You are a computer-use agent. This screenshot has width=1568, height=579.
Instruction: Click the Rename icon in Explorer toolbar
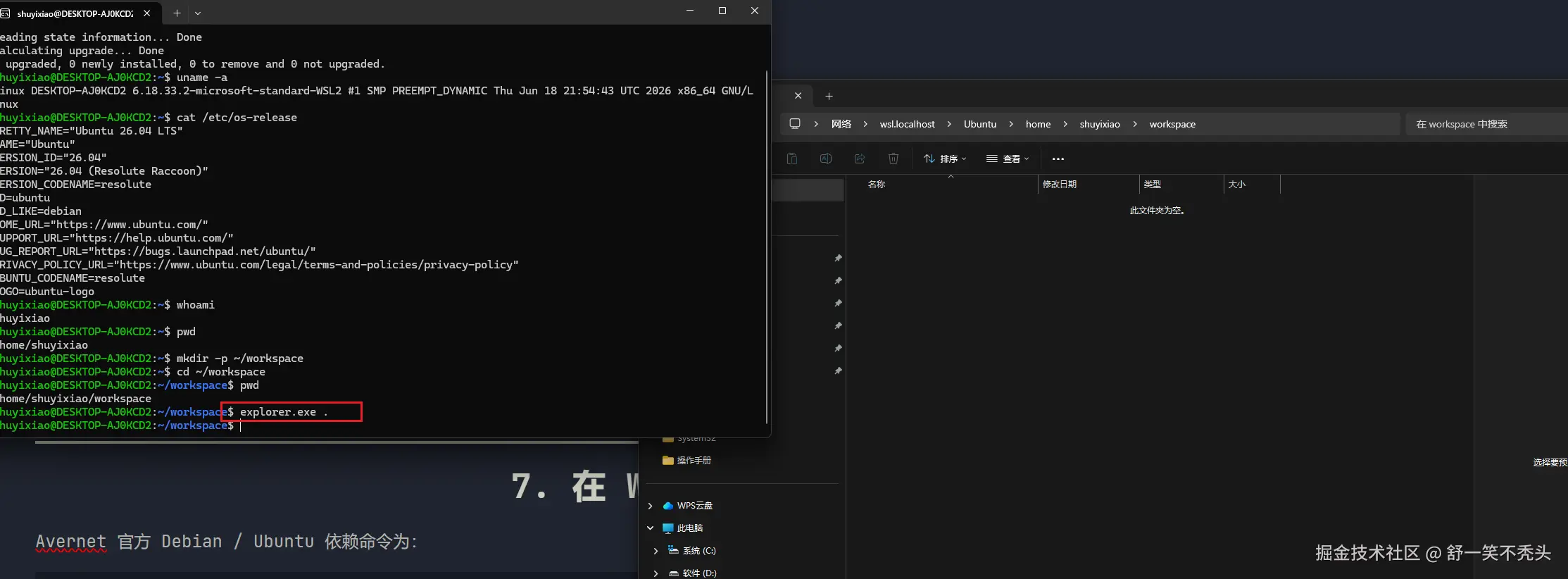click(x=826, y=158)
